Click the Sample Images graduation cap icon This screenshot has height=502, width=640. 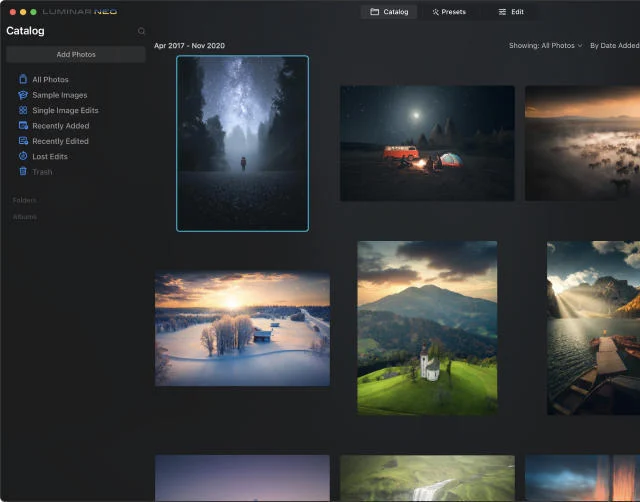23,95
